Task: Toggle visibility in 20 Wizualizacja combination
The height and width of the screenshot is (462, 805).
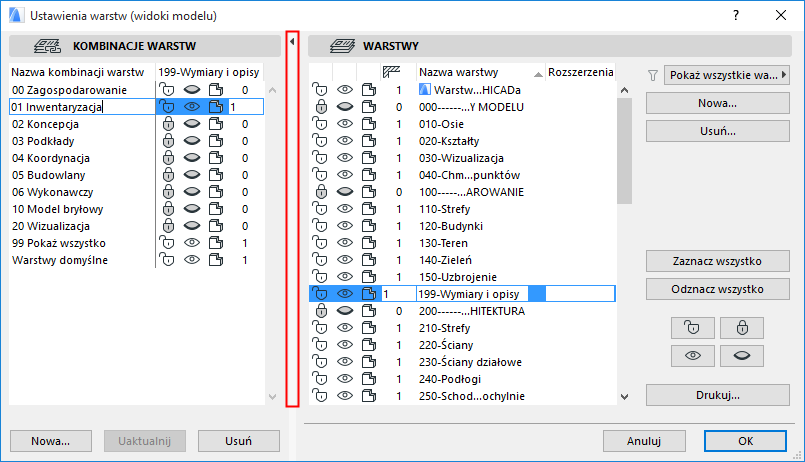Action: [x=191, y=226]
